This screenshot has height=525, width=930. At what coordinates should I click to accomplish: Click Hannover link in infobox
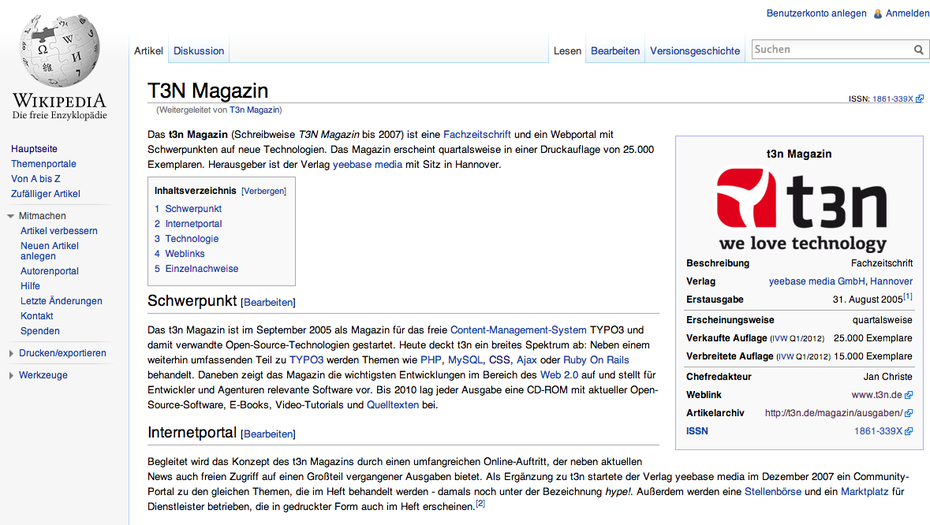pyautogui.click(x=891, y=282)
